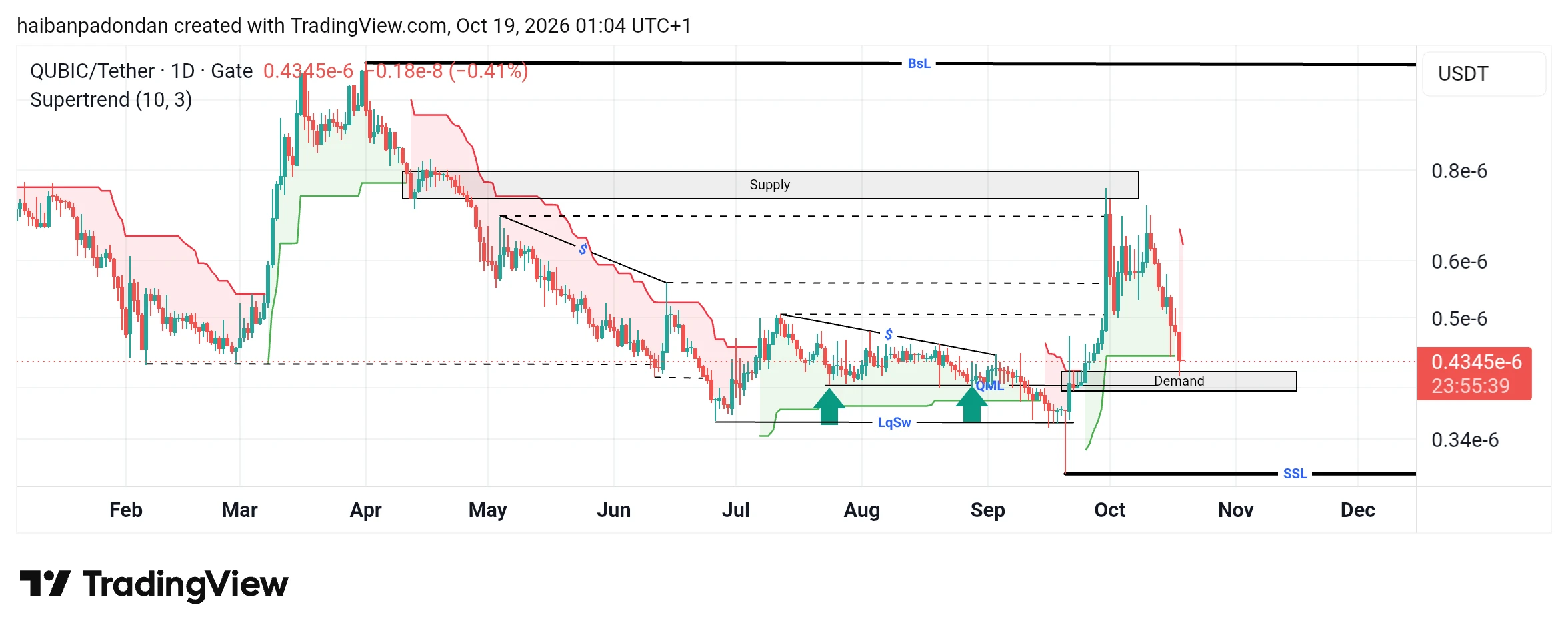Click the QML label
The width and height of the screenshot is (1568, 635).
point(989,386)
